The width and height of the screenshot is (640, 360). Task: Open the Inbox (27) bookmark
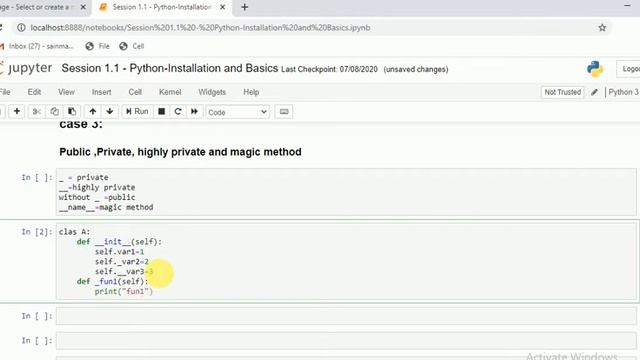click(37, 46)
